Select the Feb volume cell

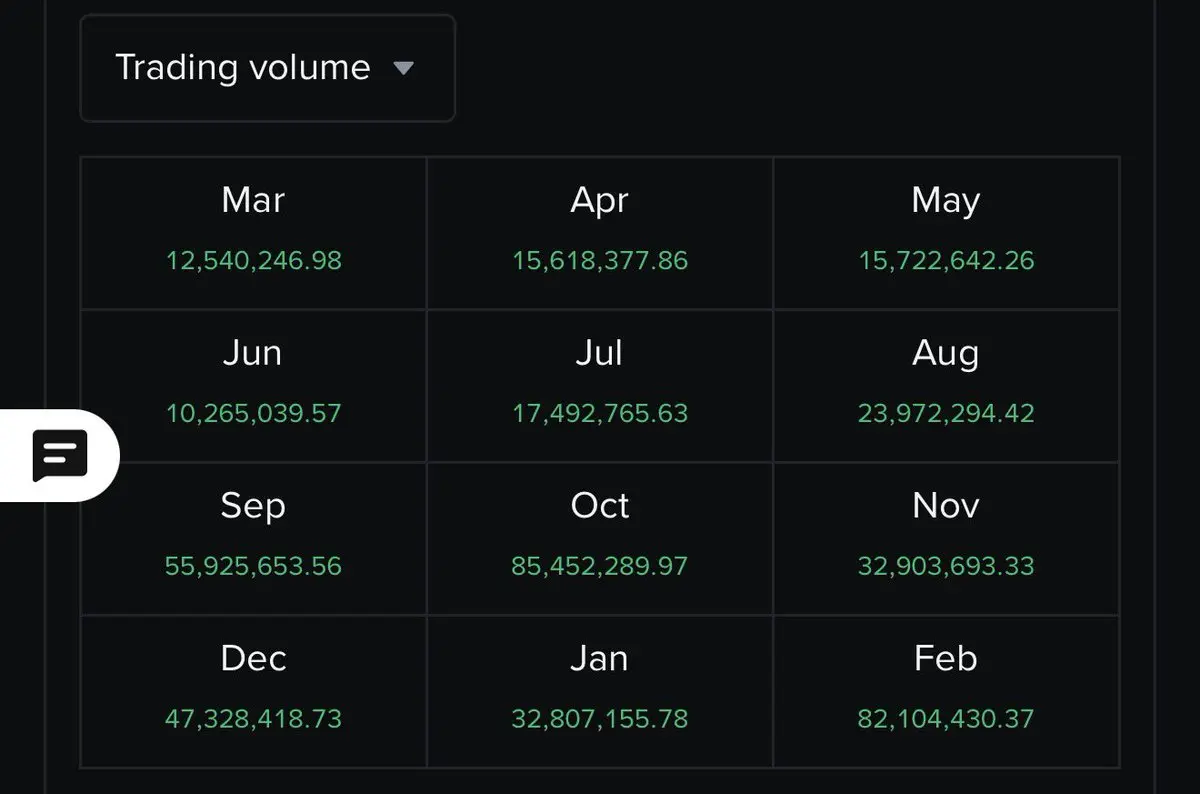(x=946, y=692)
